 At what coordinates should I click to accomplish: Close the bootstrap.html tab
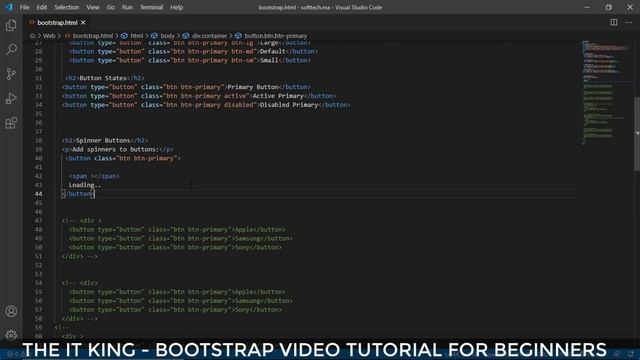tap(83, 22)
